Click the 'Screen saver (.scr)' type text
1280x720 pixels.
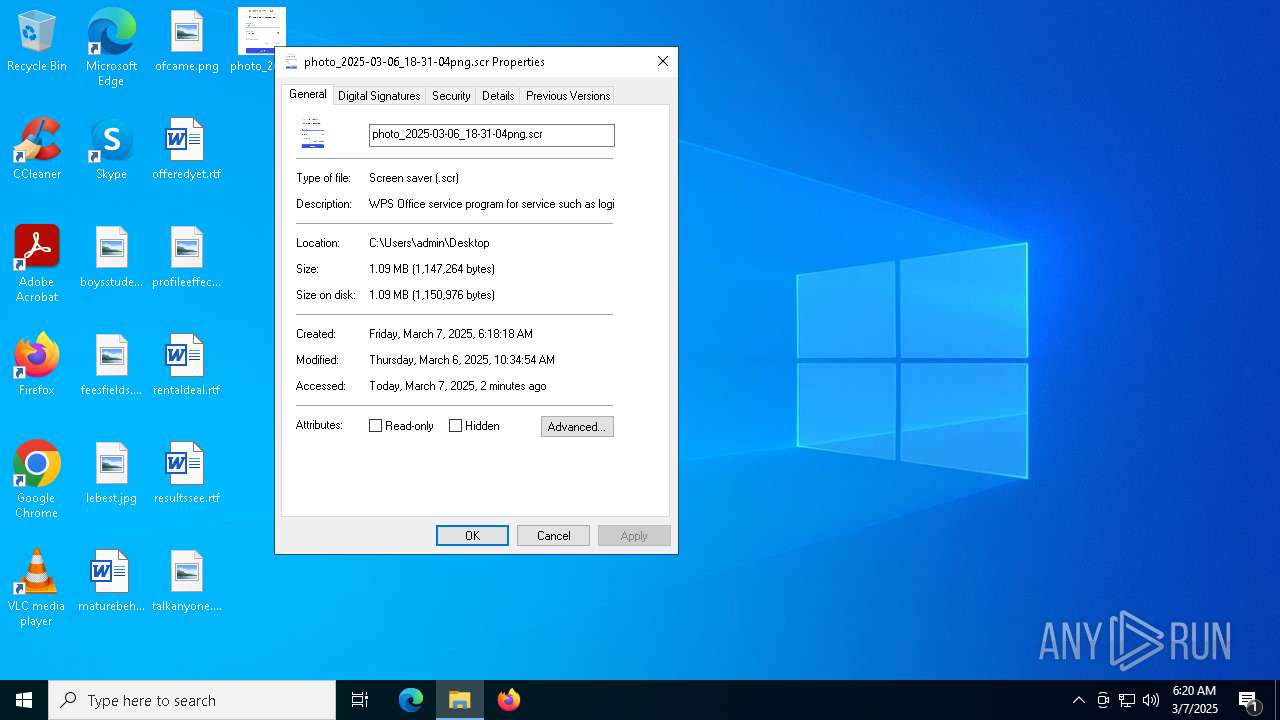414,178
